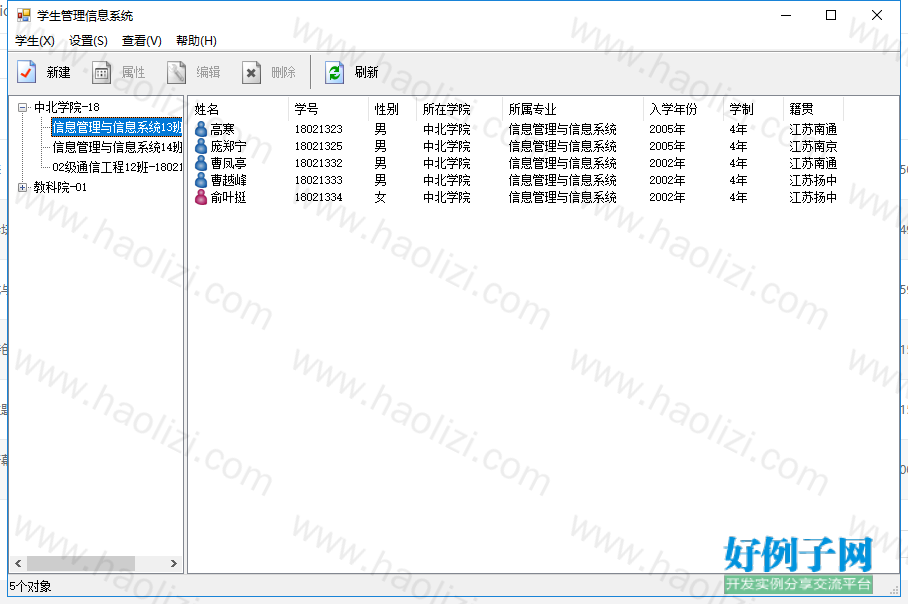Click the person icon beside 曹凤亭
Viewport: 908px width, 604px height.
[x=201, y=163]
